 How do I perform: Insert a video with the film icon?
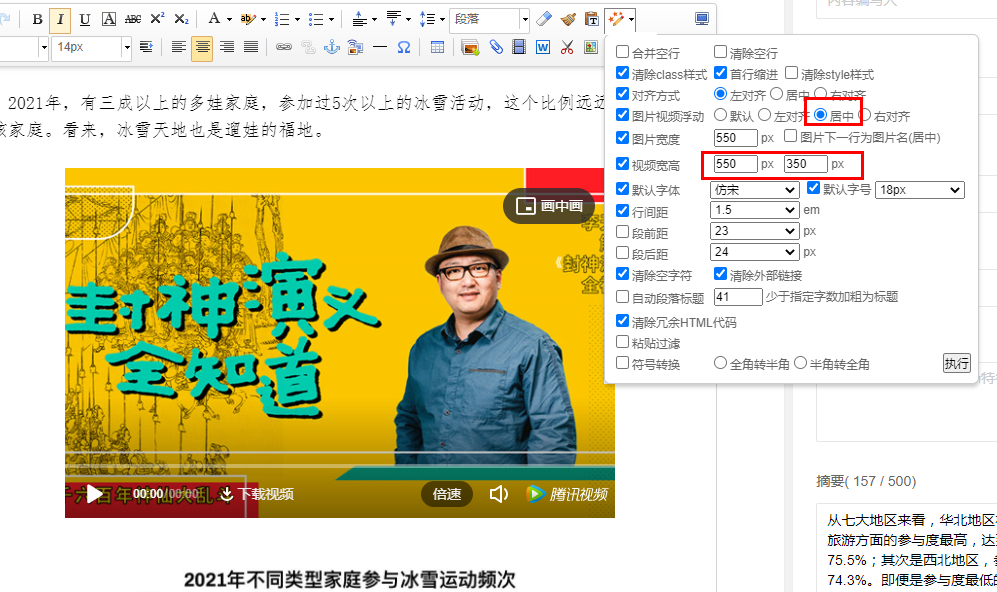click(519, 47)
